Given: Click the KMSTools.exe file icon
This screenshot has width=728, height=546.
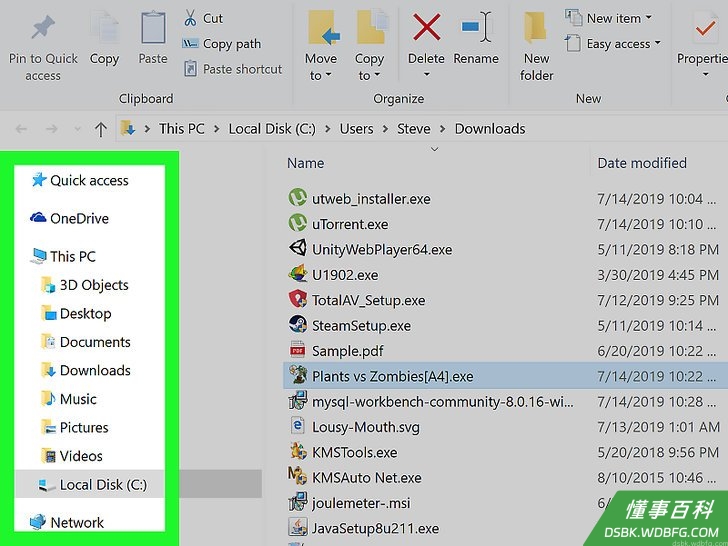Looking at the screenshot, I should click(297, 451).
